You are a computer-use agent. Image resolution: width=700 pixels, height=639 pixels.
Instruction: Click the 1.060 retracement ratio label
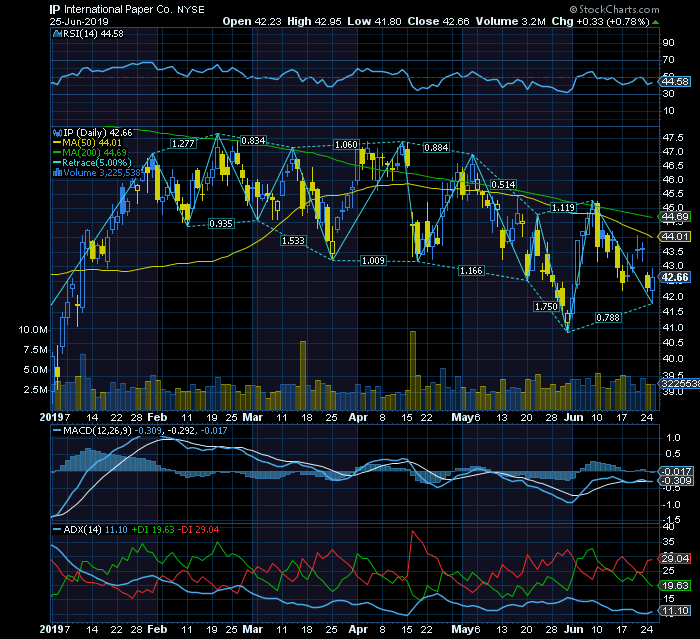[346, 145]
